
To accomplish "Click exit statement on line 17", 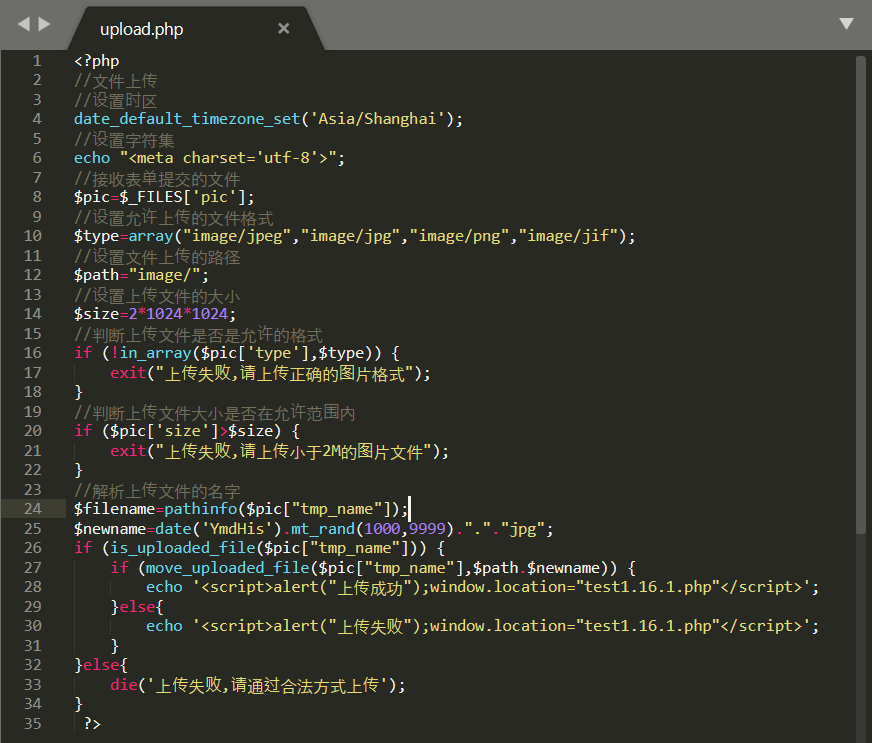I will (x=270, y=373).
